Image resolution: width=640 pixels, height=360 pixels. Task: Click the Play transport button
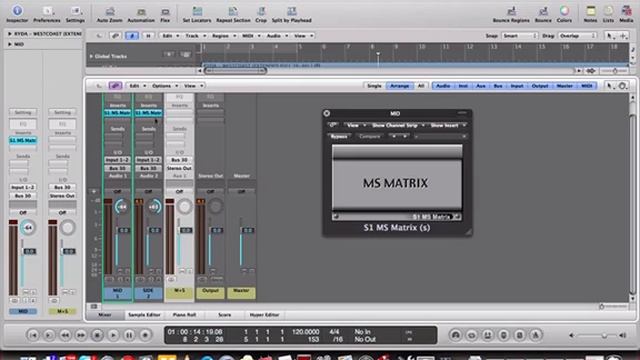click(113, 335)
